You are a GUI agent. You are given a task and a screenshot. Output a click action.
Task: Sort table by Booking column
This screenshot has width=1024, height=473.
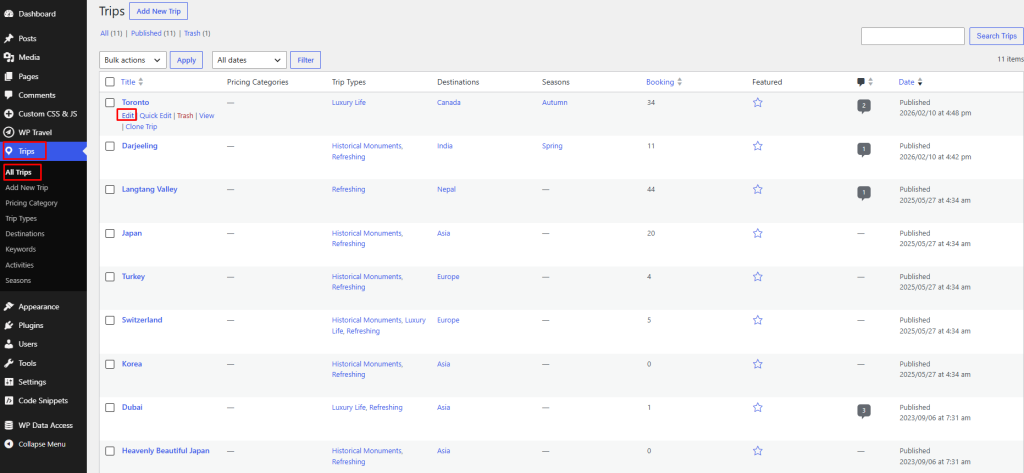(664, 82)
